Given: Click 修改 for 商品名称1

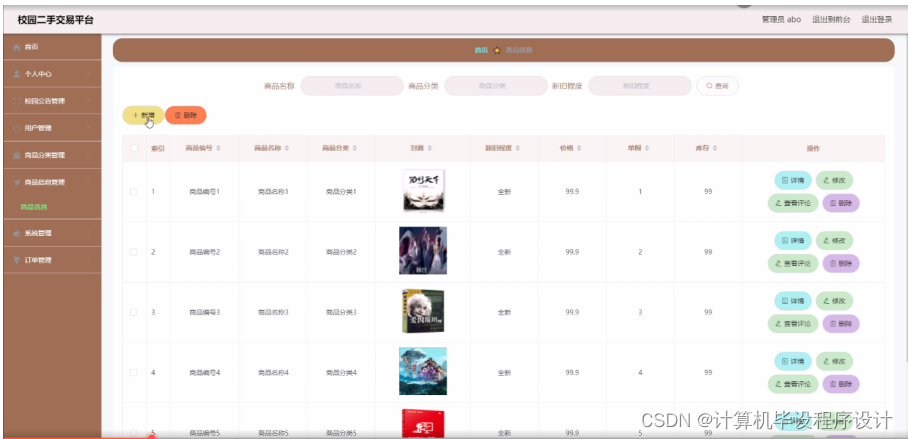Looking at the screenshot, I should pos(834,180).
